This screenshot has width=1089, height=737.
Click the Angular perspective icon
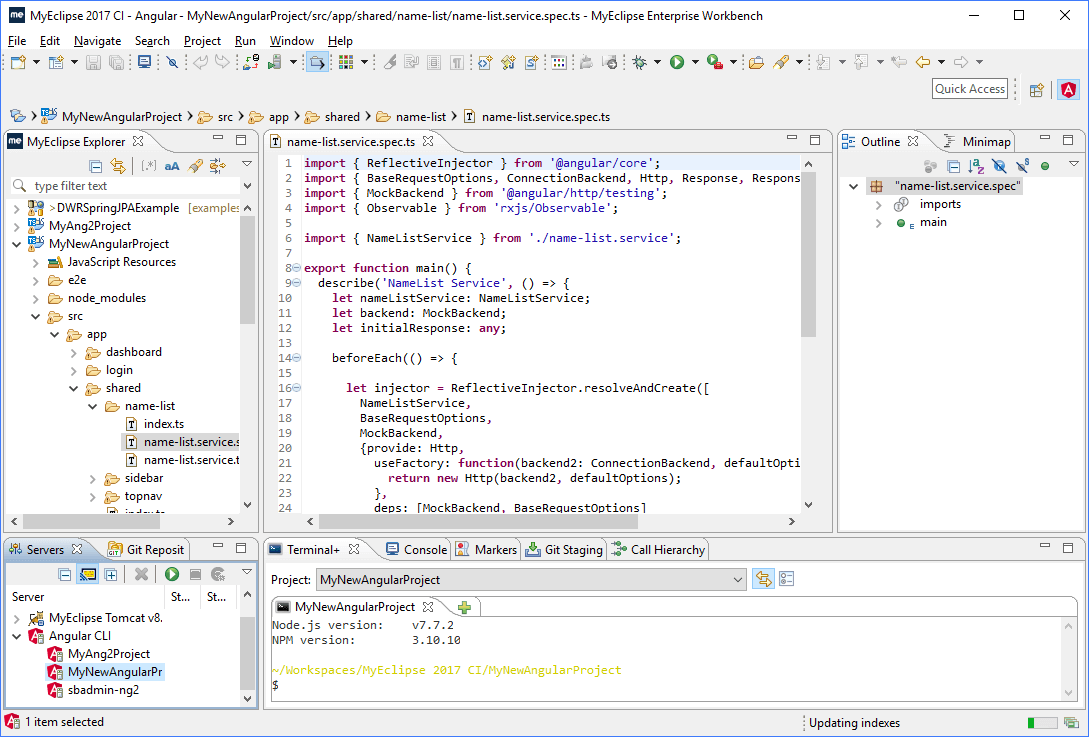click(x=1068, y=90)
